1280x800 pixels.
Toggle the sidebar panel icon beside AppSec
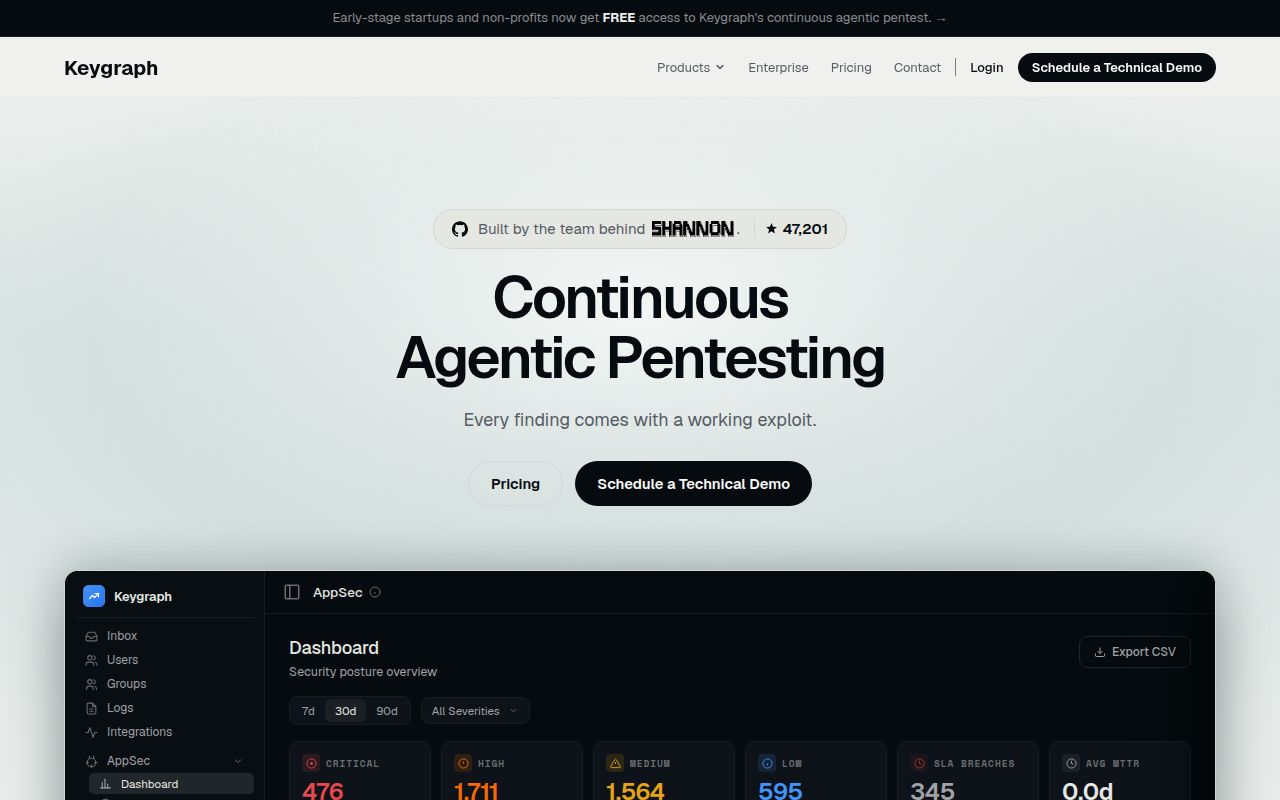point(292,592)
